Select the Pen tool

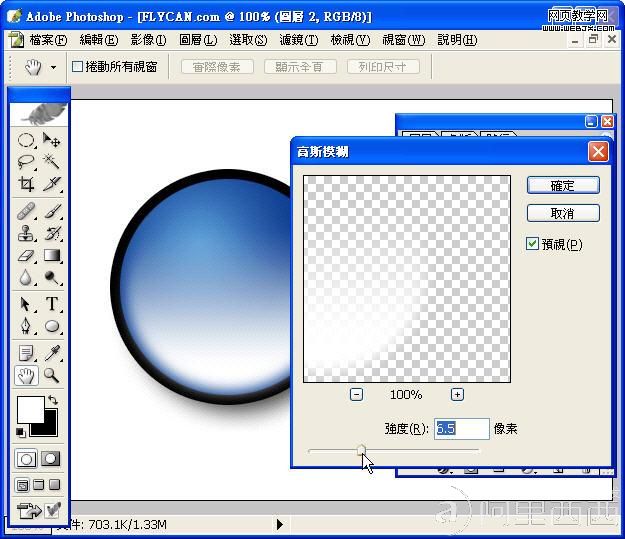point(26,326)
